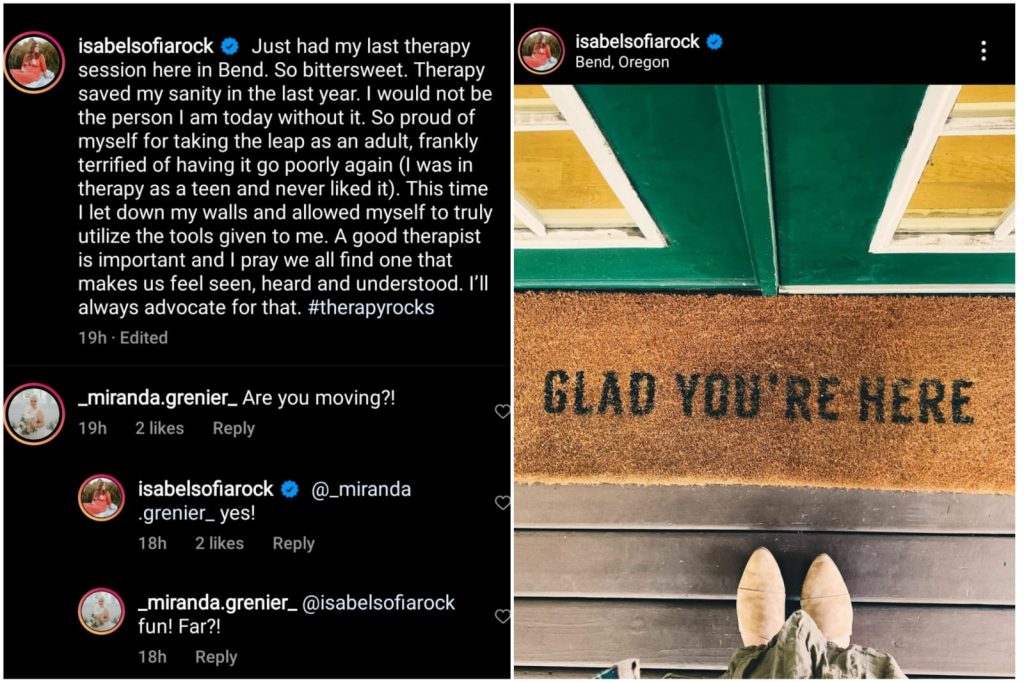The width and height of the screenshot is (1024, 682).
Task: Click the isabelsofiarock username above the Bend, Oregon location
Action: [x=637, y=41]
